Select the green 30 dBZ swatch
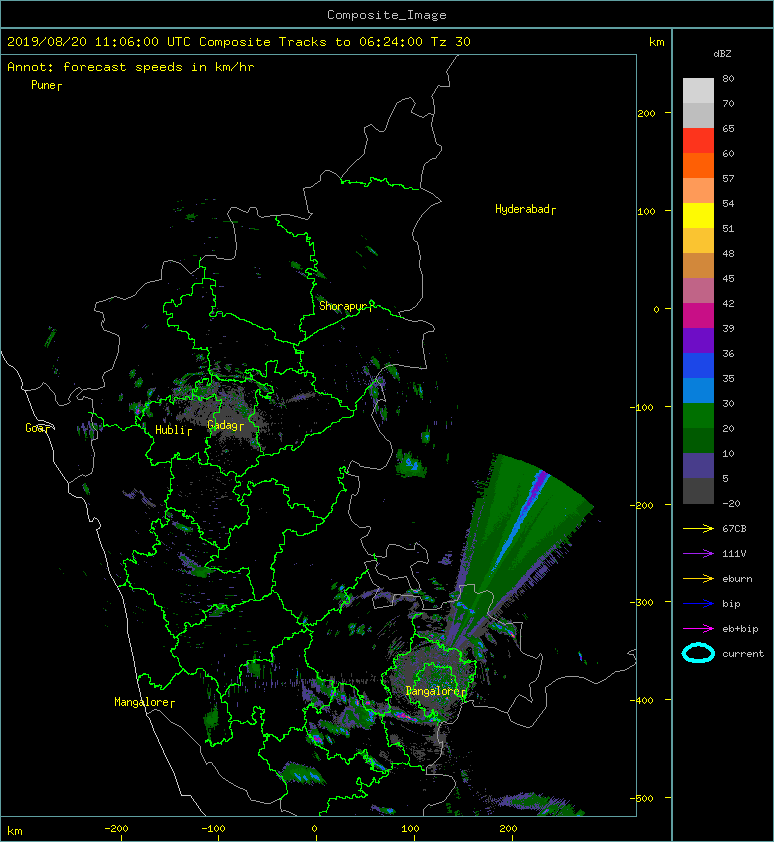Screen dimensions: 774x842 (698, 416)
